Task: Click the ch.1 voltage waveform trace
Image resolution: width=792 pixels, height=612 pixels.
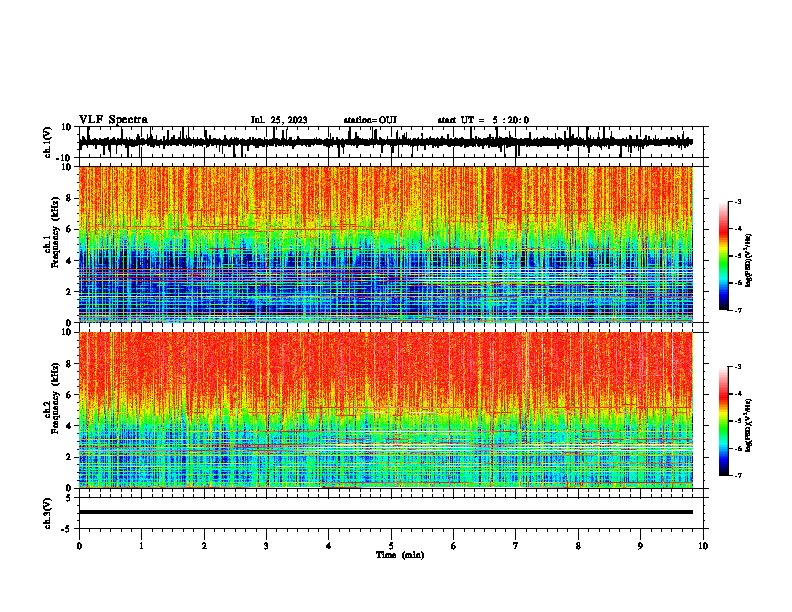Action: (385, 142)
